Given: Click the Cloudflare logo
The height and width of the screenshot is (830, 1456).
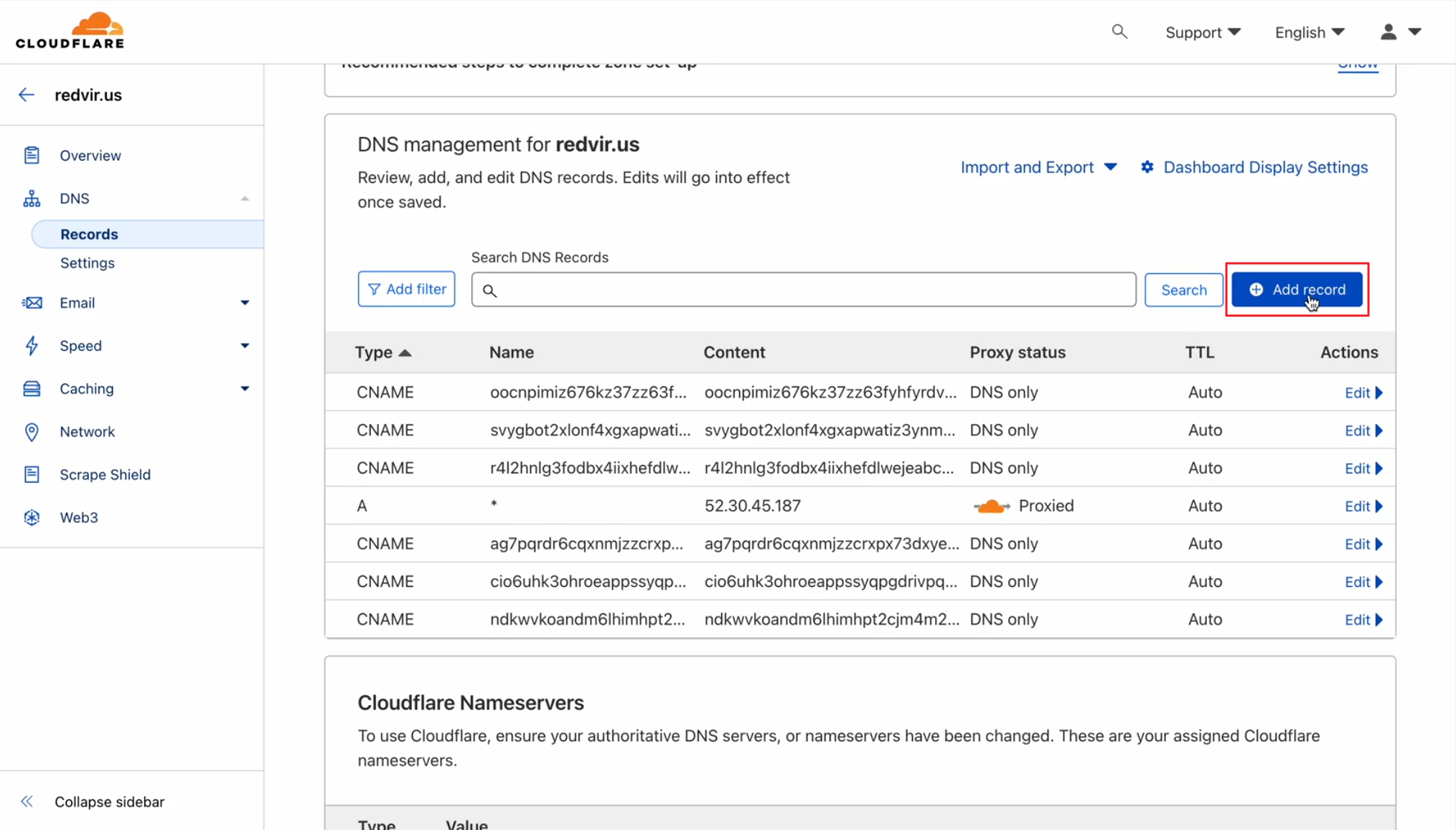Looking at the screenshot, I should (x=70, y=31).
